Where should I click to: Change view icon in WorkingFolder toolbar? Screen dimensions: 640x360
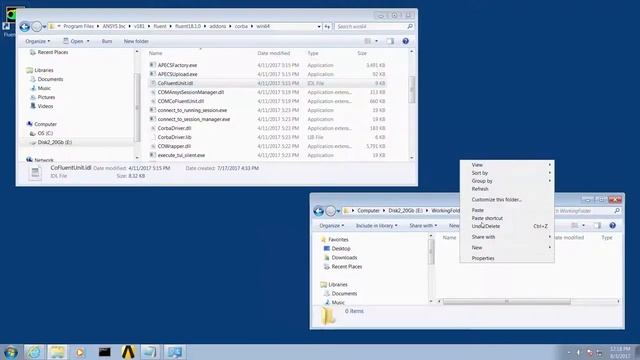pyautogui.click(x=575, y=226)
